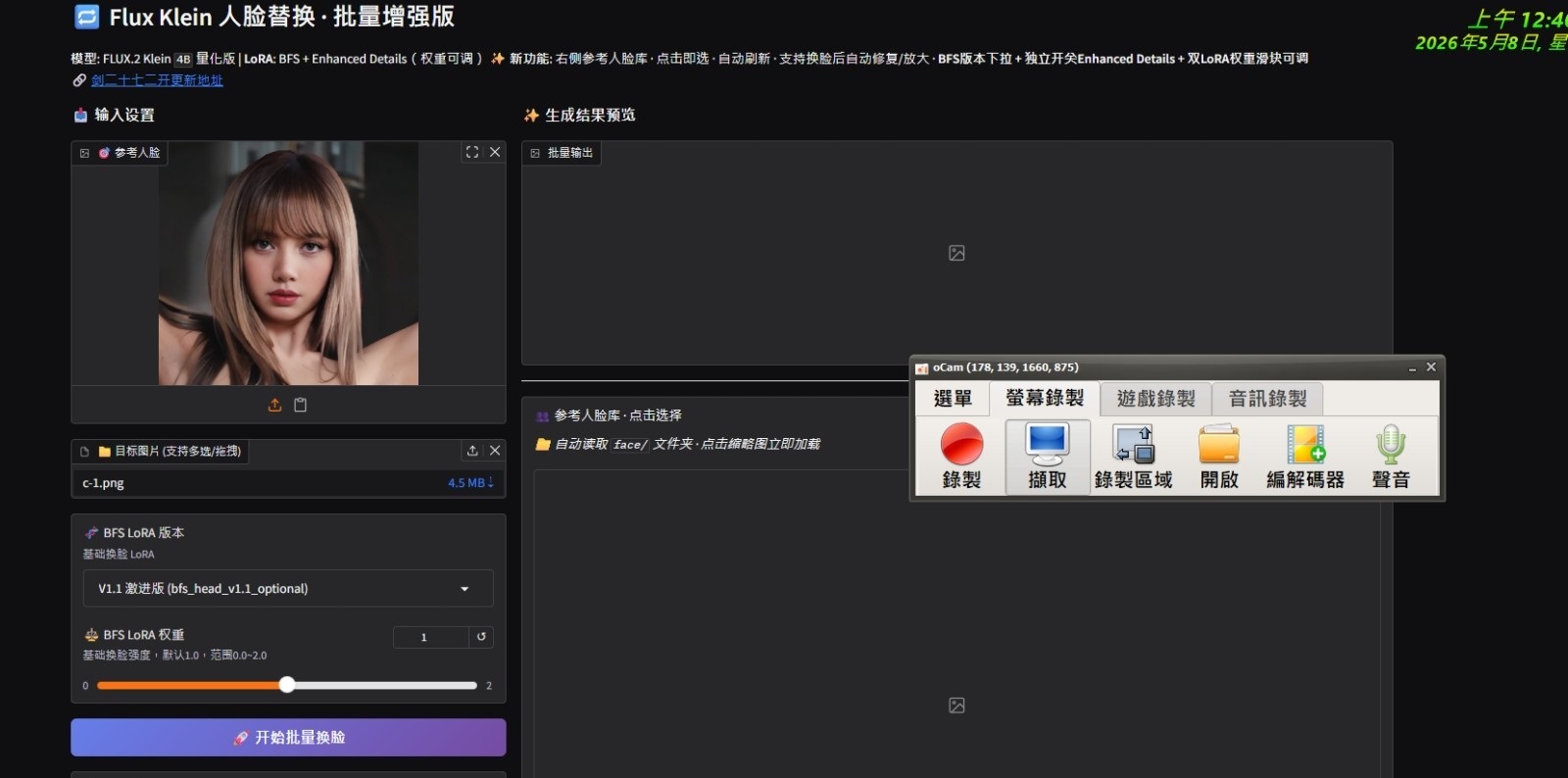1568x778 pixels.
Task: Click the 批量输出 output preview area
Action: pyautogui.click(x=956, y=253)
